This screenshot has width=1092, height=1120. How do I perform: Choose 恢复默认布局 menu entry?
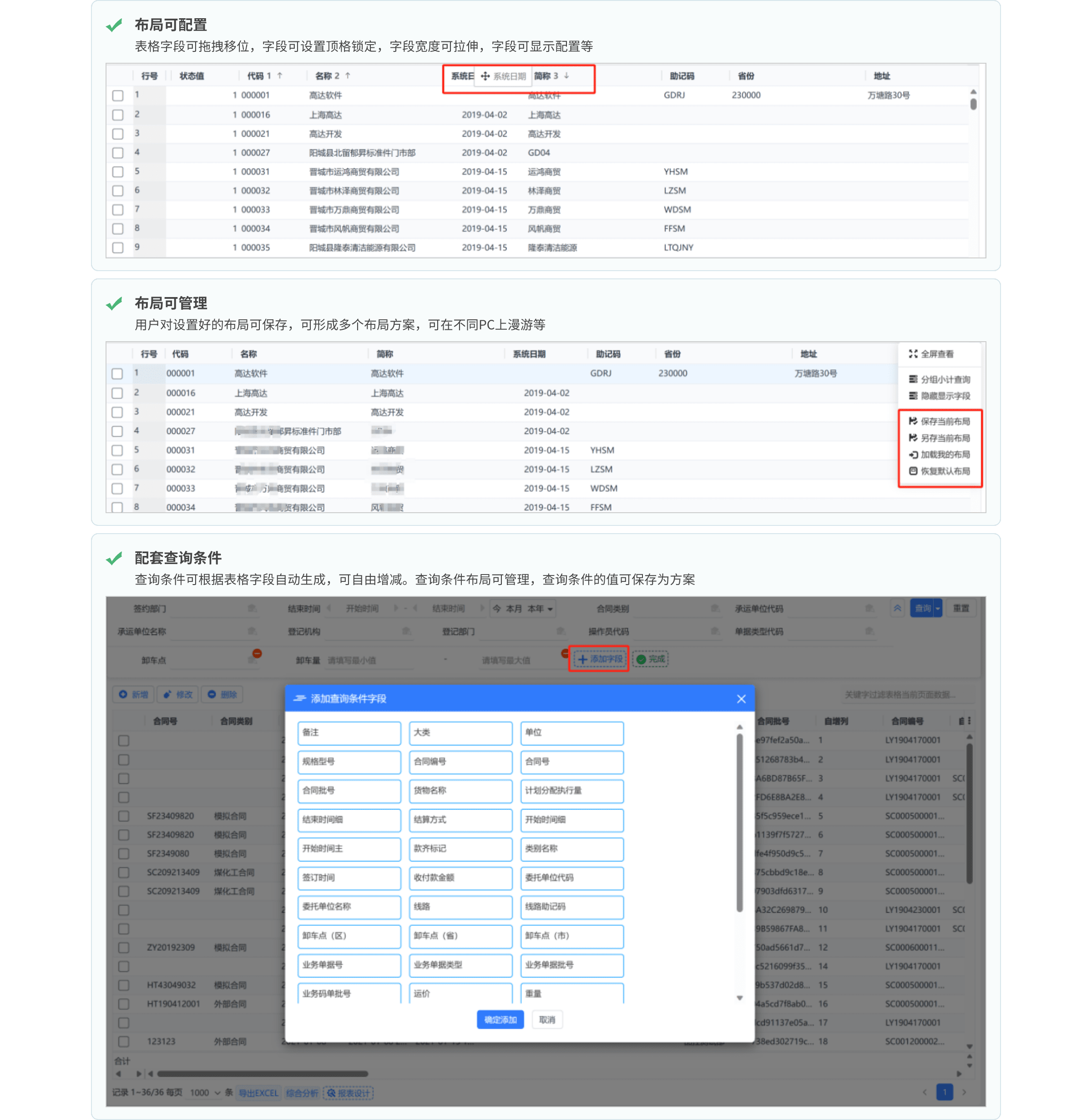(x=945, y=471)
